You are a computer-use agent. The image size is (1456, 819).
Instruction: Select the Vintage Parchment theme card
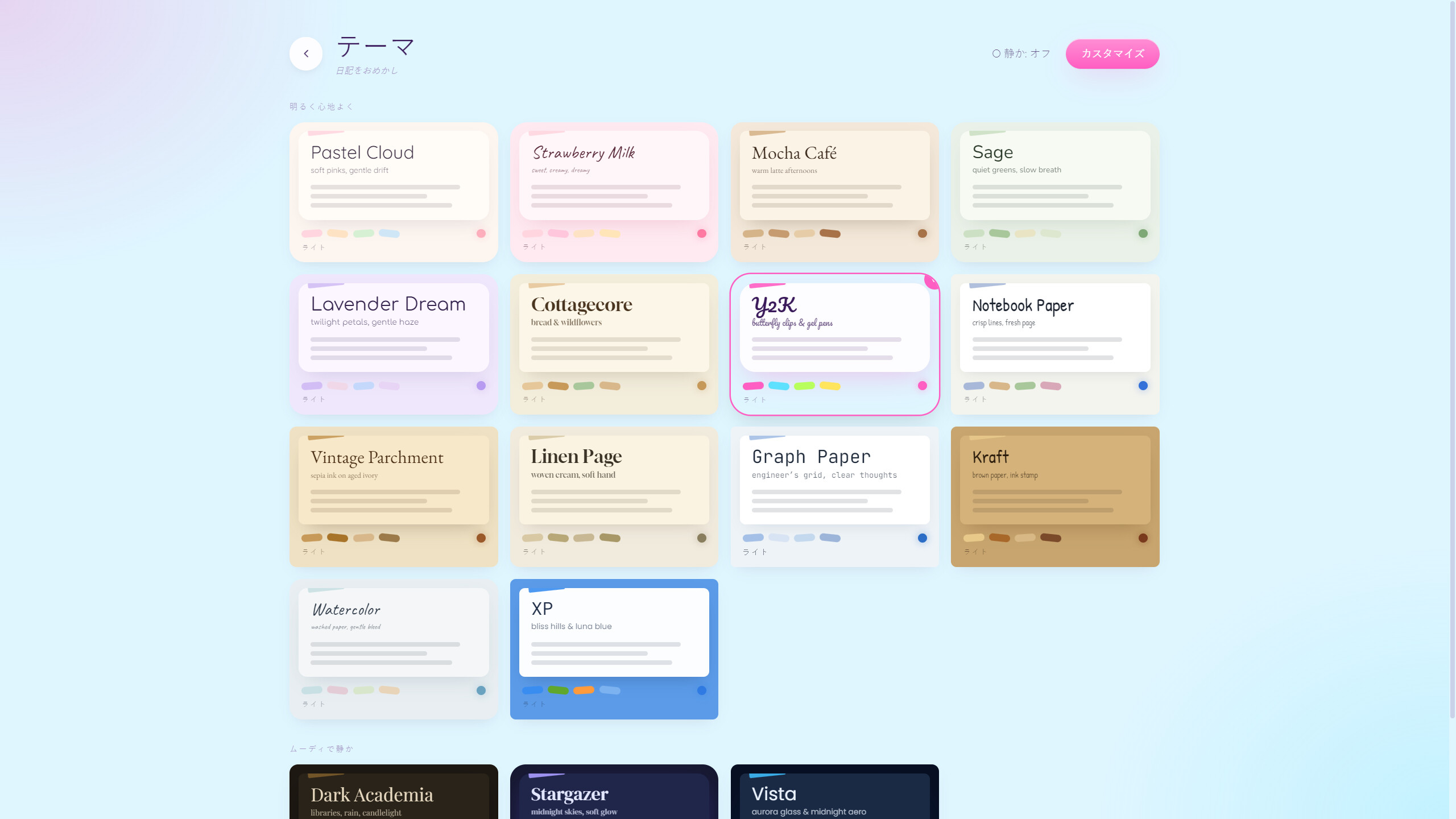coord(394,497)
